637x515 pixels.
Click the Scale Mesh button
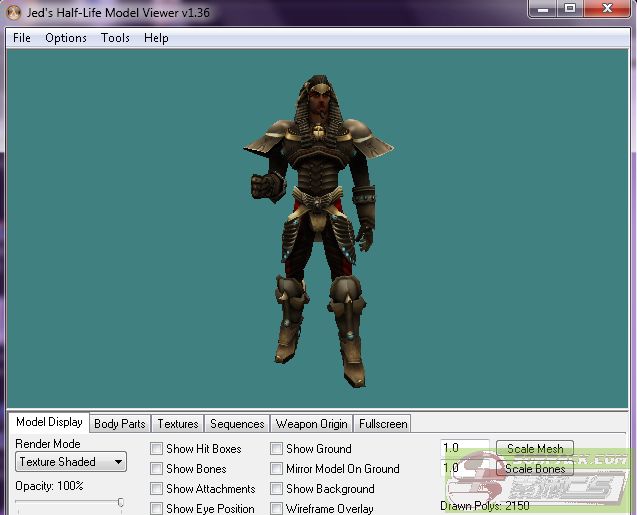pos(535,448)
